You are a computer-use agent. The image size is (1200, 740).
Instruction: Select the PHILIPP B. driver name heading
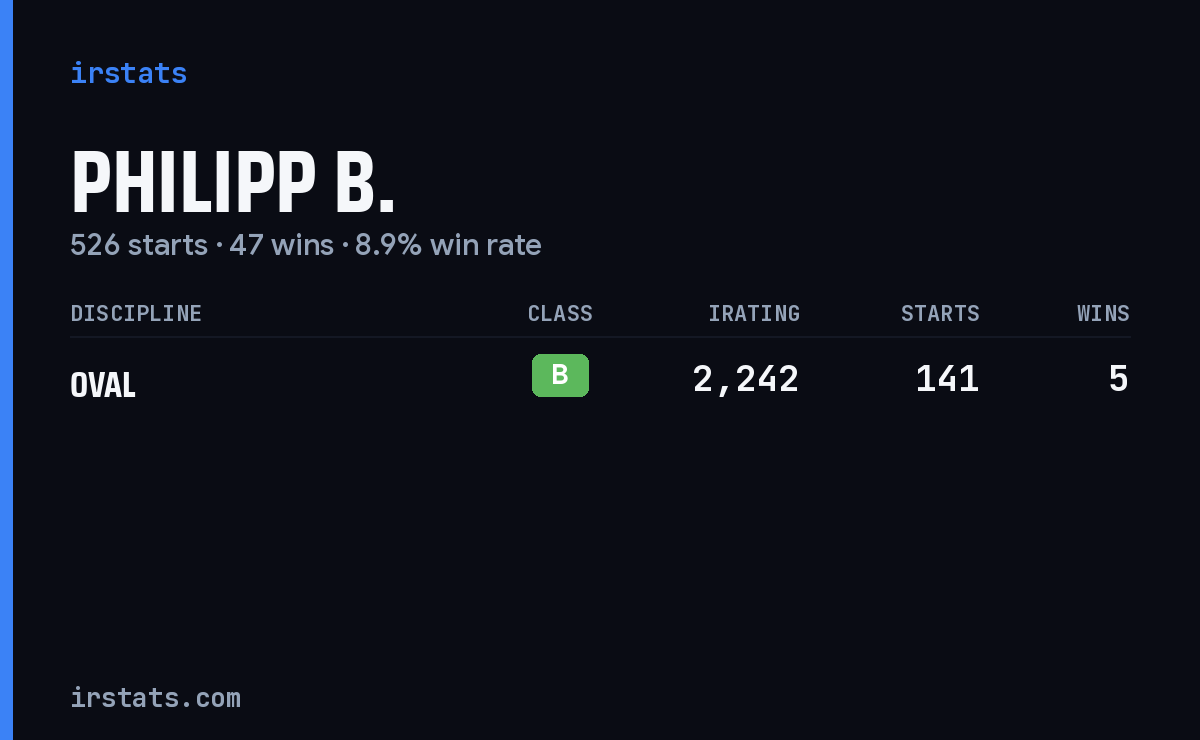233,184
